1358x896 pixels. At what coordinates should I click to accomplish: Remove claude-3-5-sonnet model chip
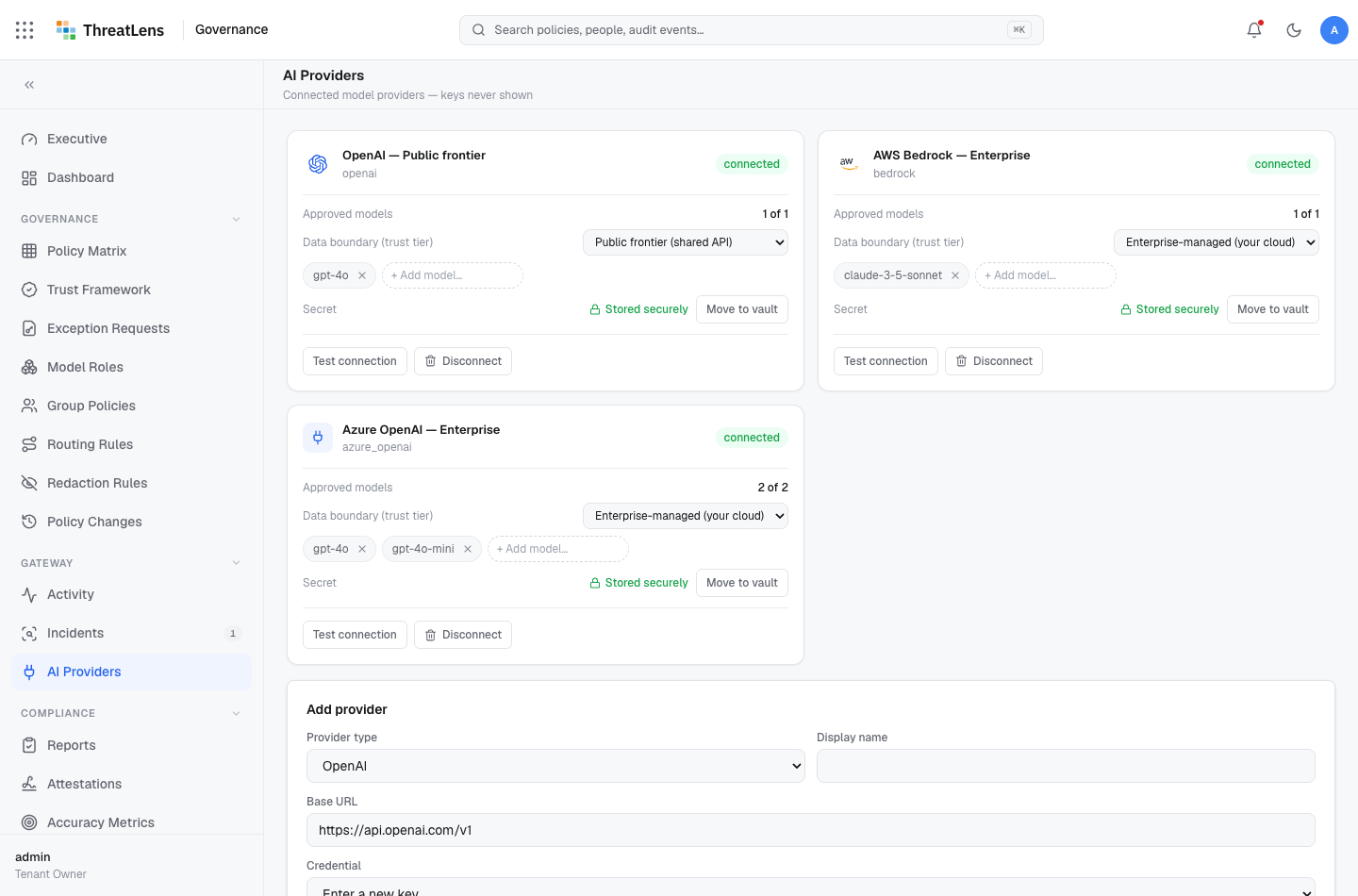pyautogui.click(x=955, y=275)
